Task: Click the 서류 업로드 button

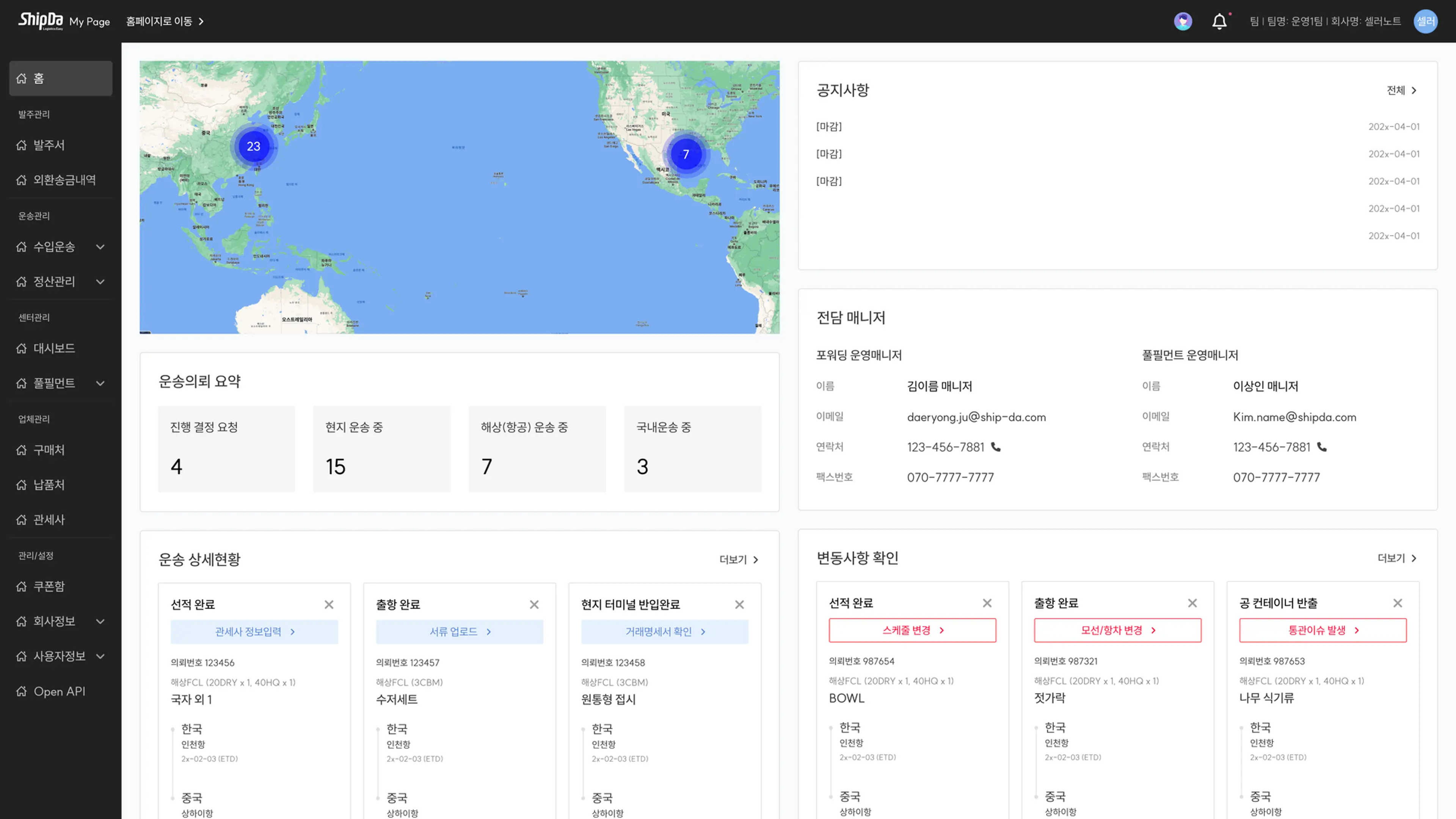Action: coord(460,632)
